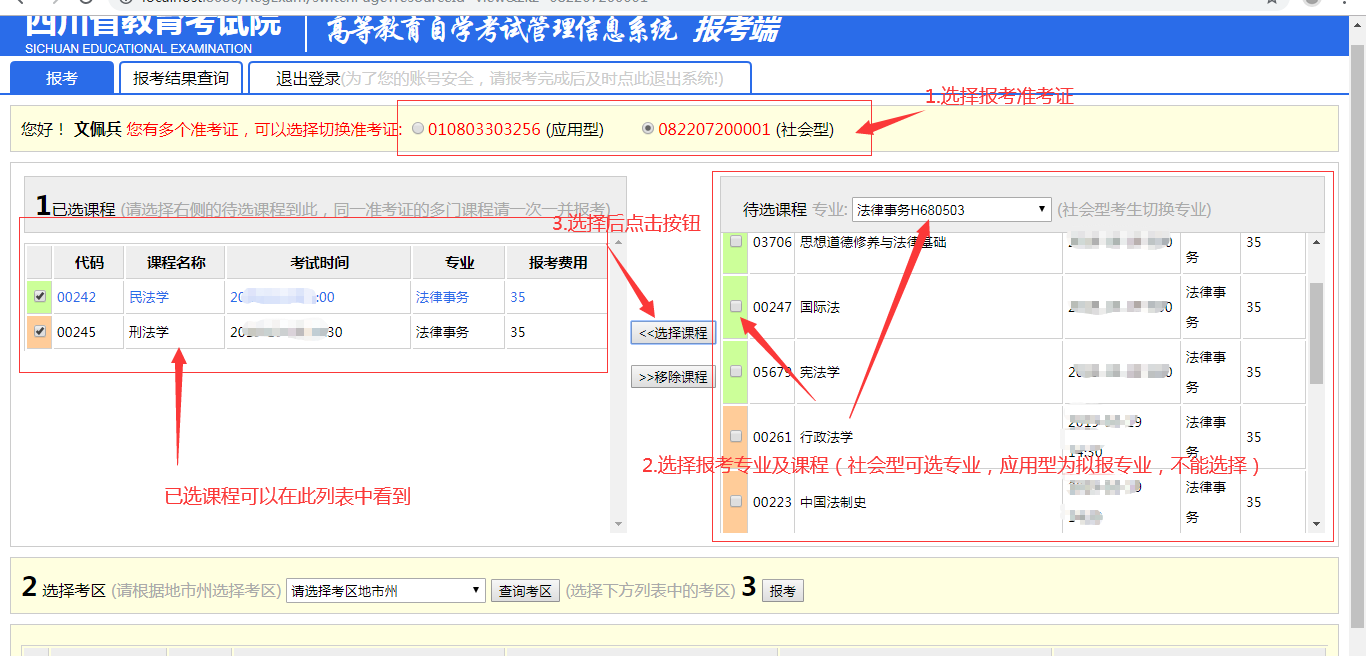Expand the 专业 dropdown showing 法律事务H680503
The width and height of the screenshot is (1366, 656).
[951, 209]
